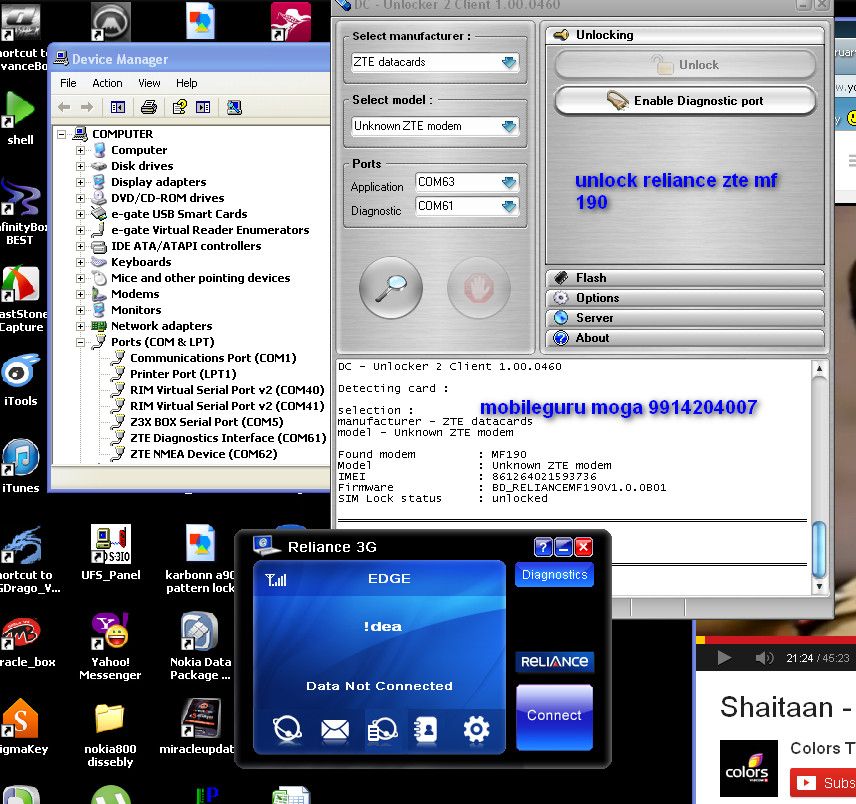Image resolution: width=856 pixels, height=804 pixels.
Task: Open the Diagnostic port dropdown
Action: click(x=509, y=206)
